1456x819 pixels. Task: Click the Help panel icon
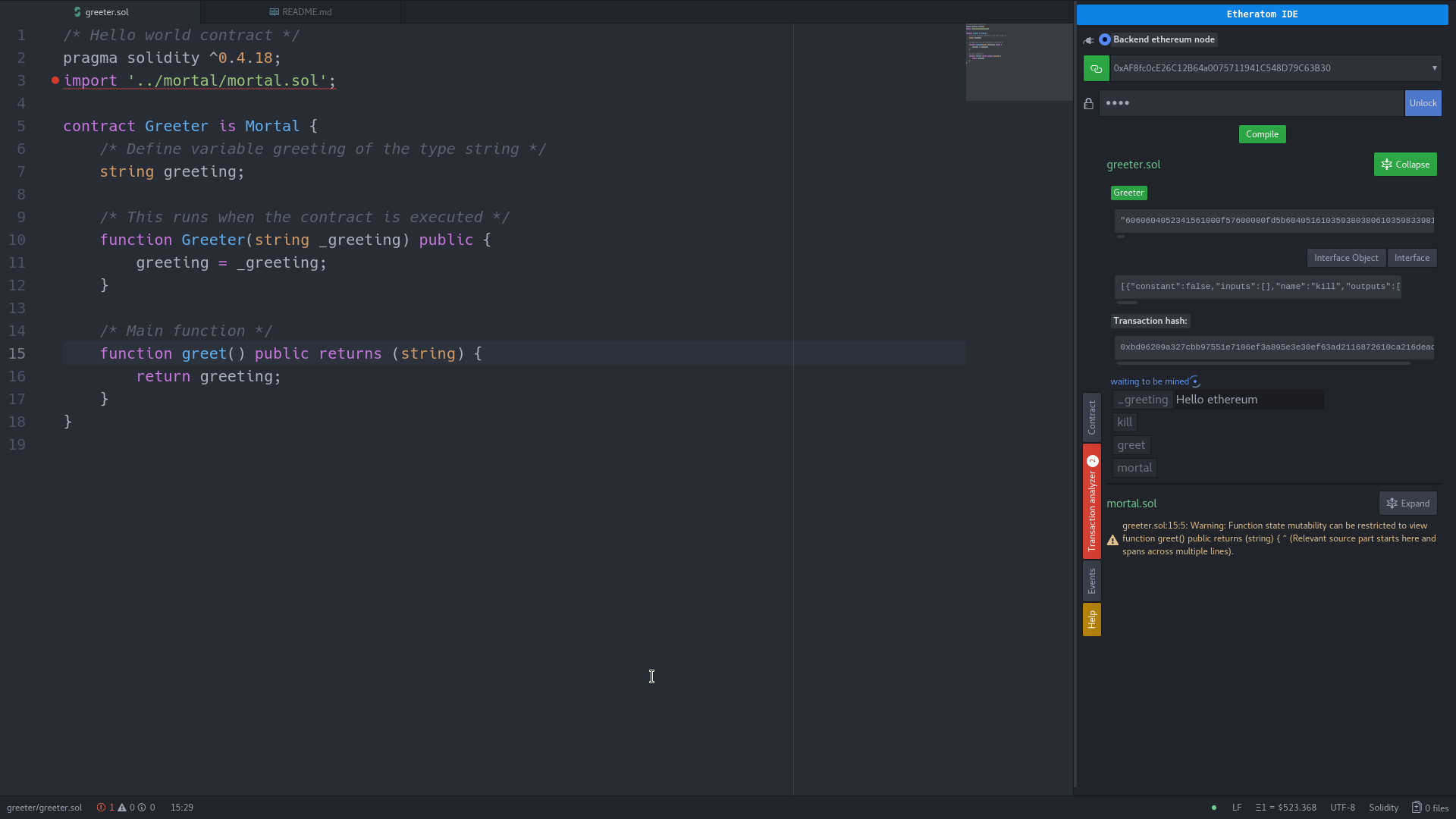click(x=1092, y=618)
